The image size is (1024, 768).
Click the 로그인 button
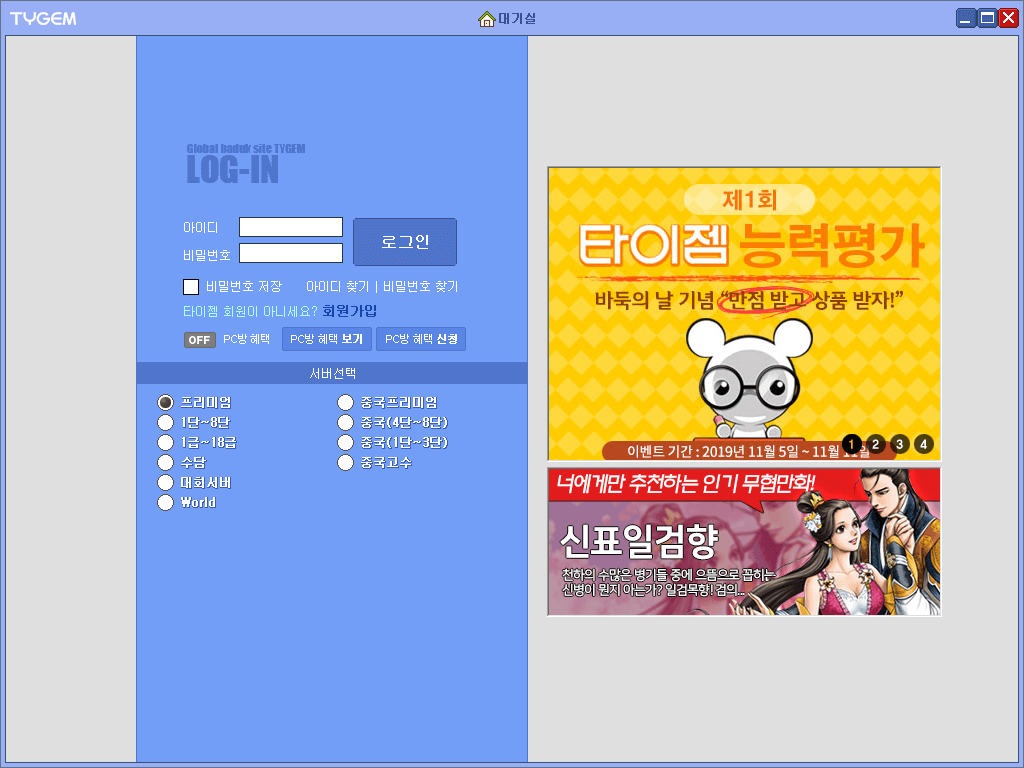(405, 242)
